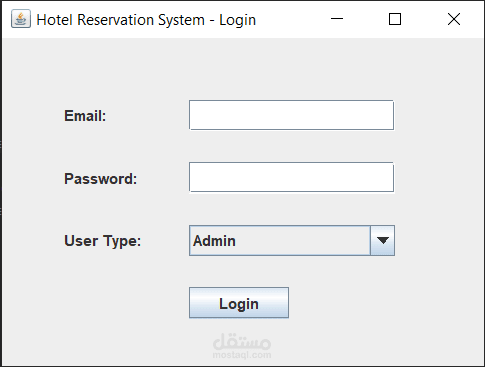The width and height of the screenshot is (485, 367).
Task: Click the User Type dropdown arrow
Action: [x=382, y=240]
